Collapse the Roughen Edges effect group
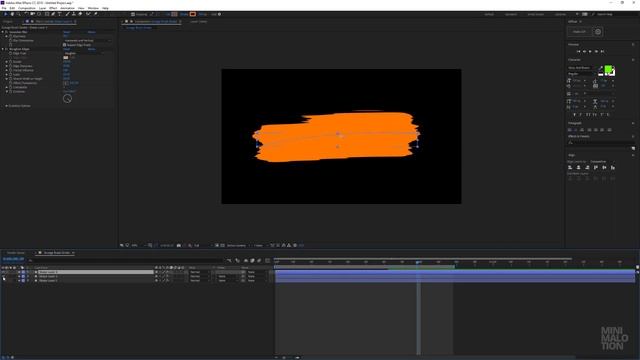Viewport: 640px width, 360px height. pos(3,49)
